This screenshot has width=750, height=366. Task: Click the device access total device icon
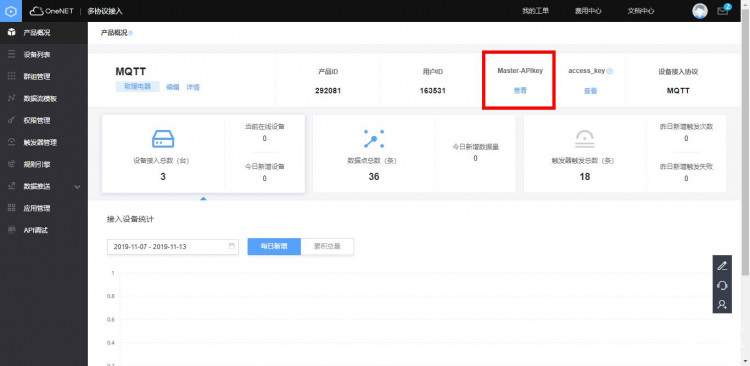tap(163, 139)
